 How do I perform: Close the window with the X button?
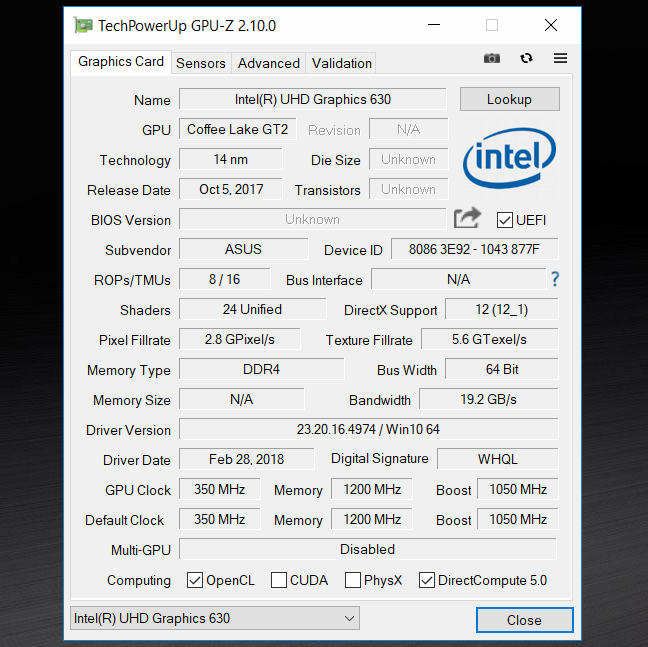click(550, 25)
